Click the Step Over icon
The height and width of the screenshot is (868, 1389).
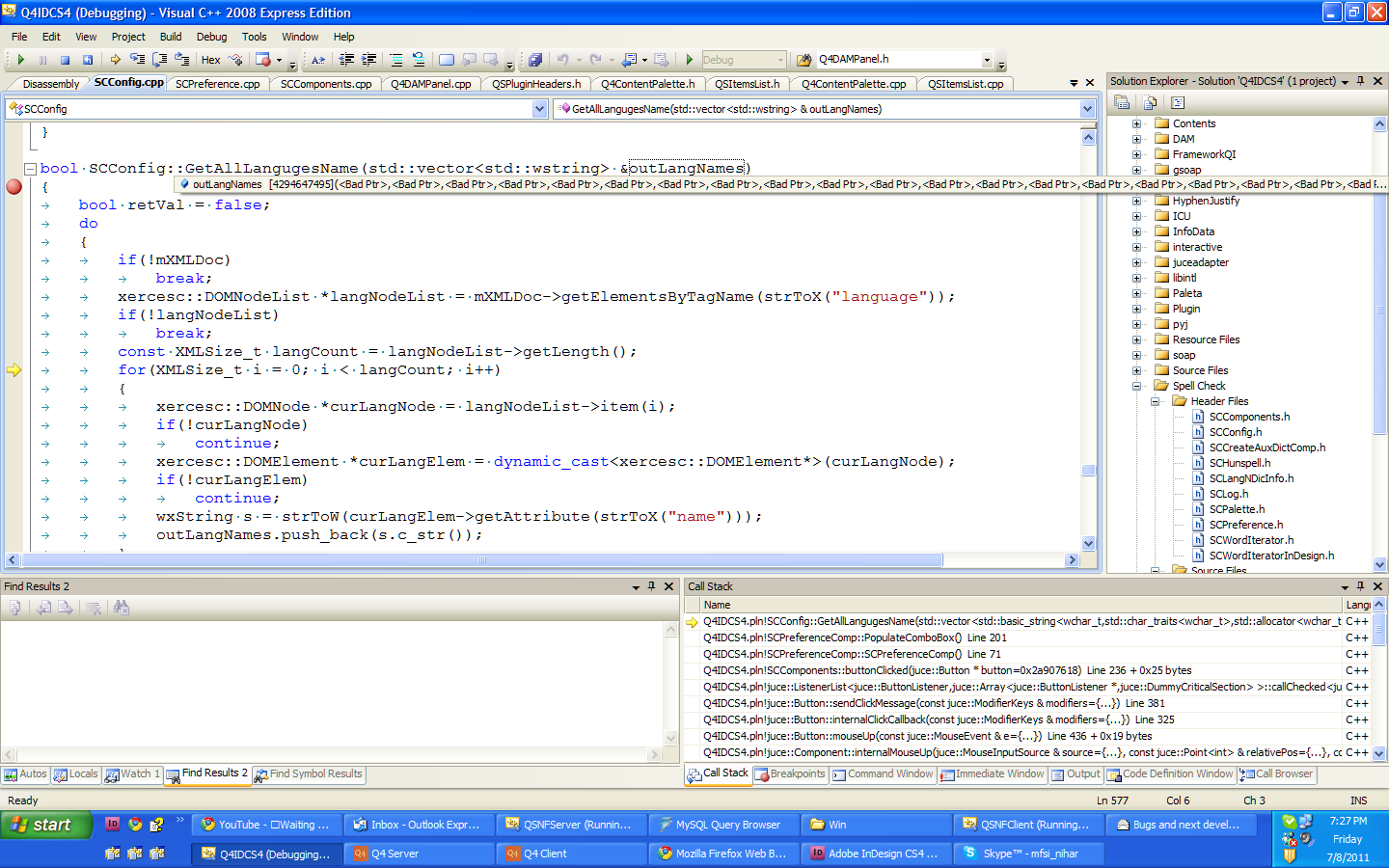159,60
